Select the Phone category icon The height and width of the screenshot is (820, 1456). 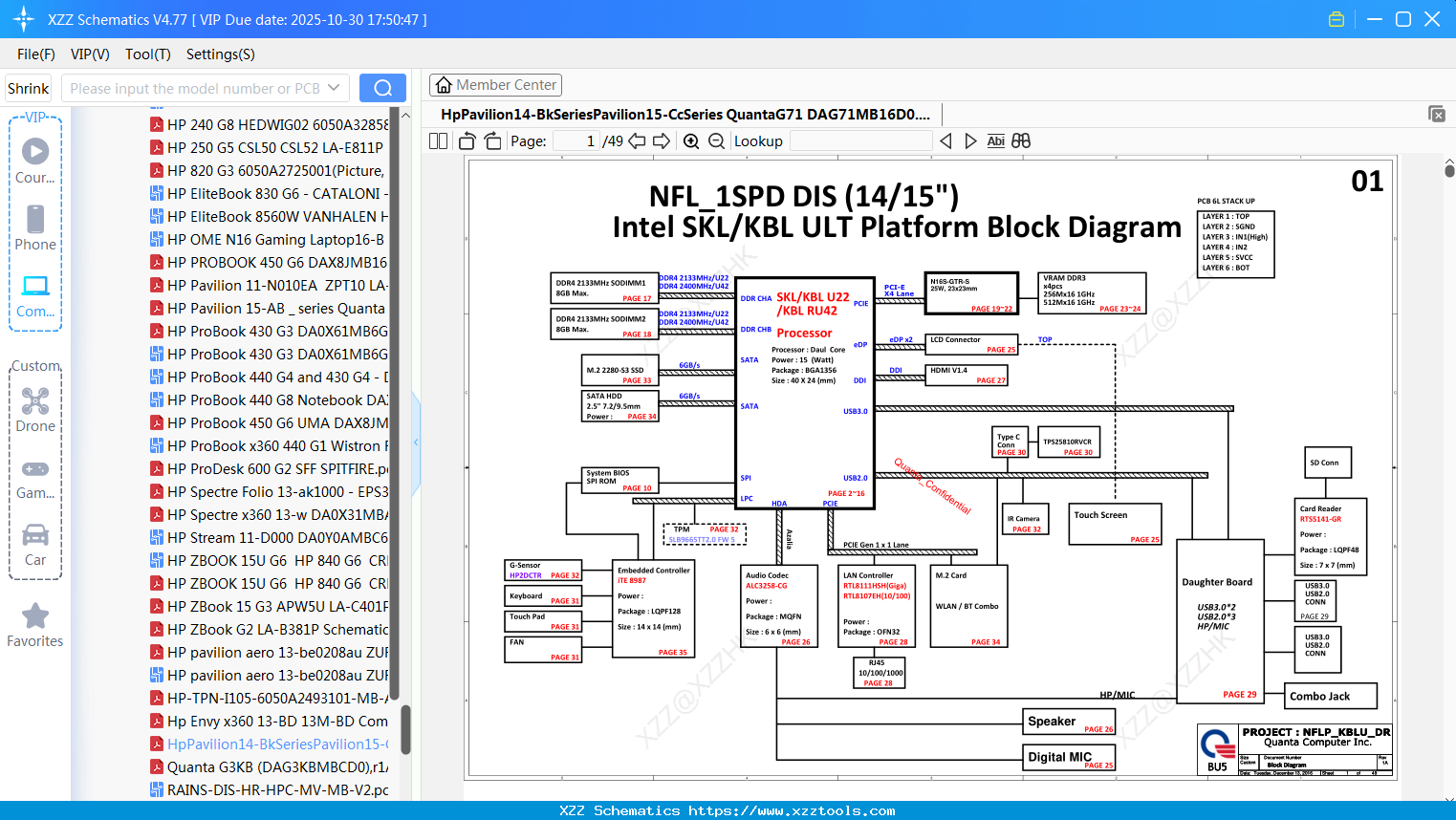click(35, 227)
